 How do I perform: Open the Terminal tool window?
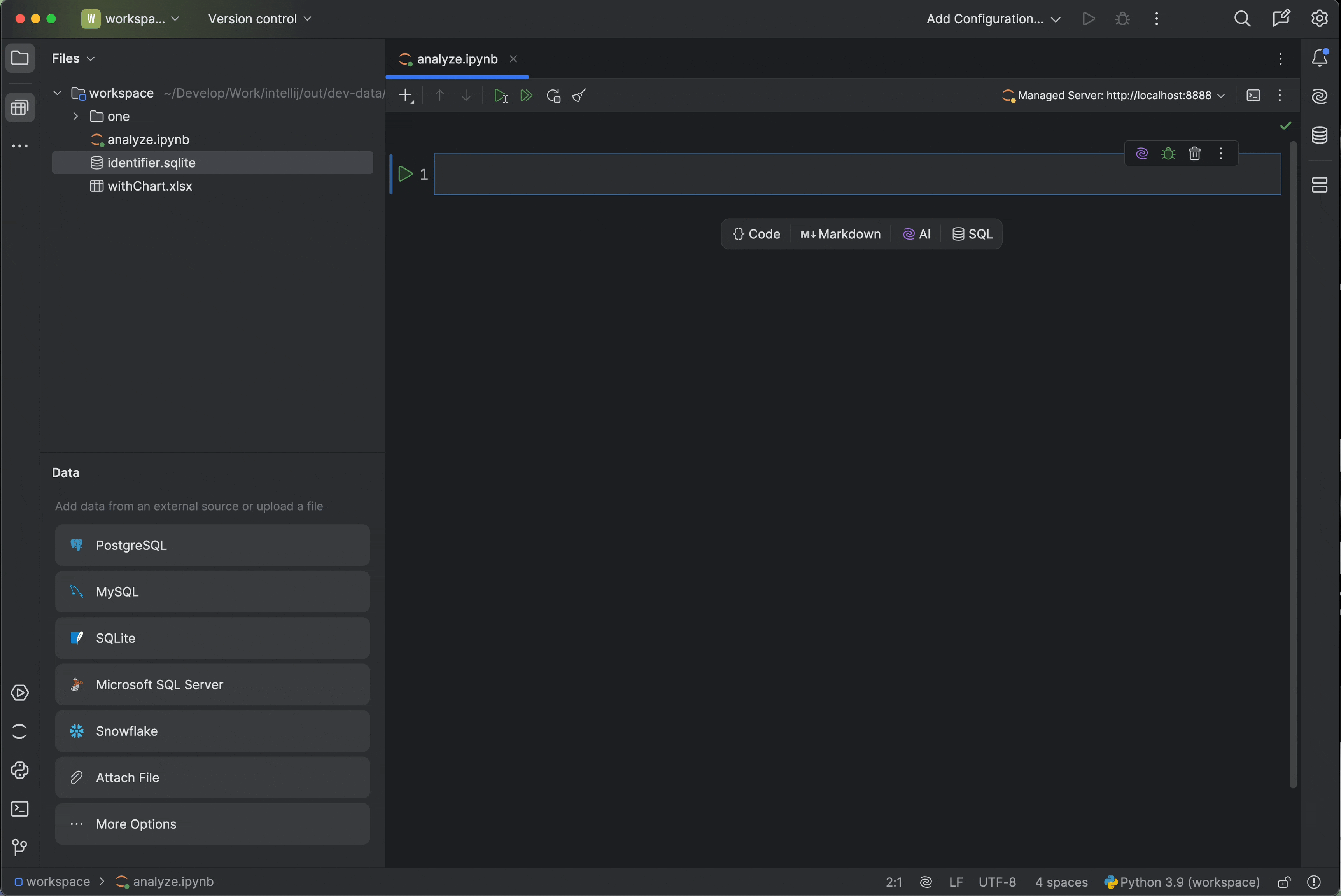coord(20,809)
